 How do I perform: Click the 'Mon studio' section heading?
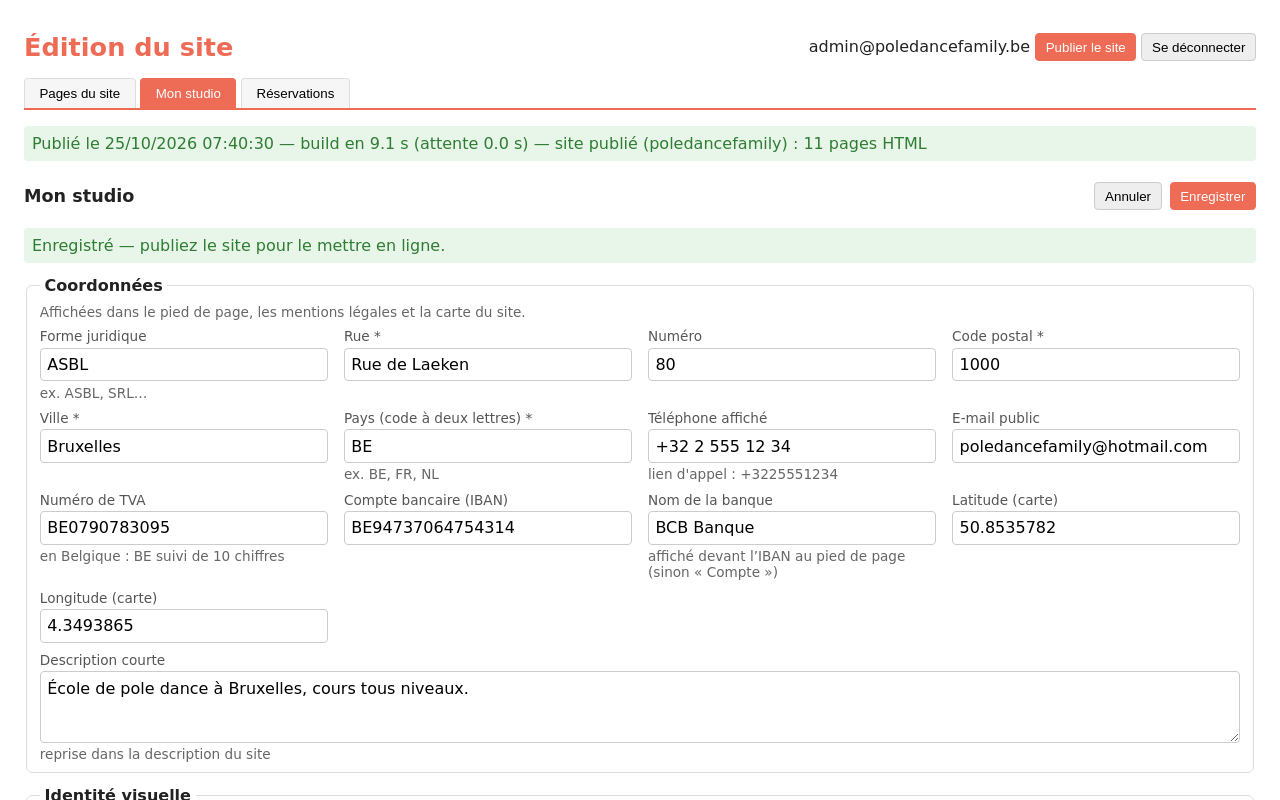pos(79,196)
